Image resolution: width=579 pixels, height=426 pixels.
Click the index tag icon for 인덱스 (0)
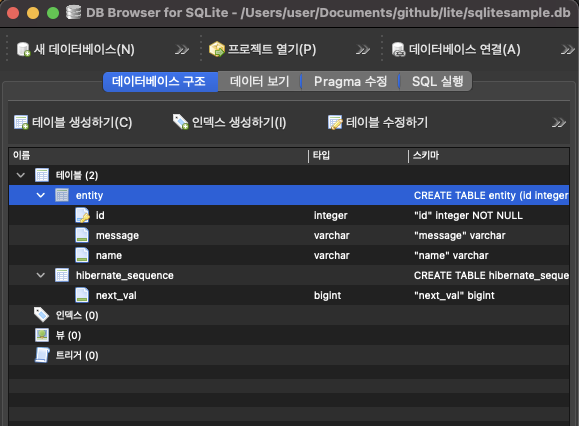[x=41, y=315]
